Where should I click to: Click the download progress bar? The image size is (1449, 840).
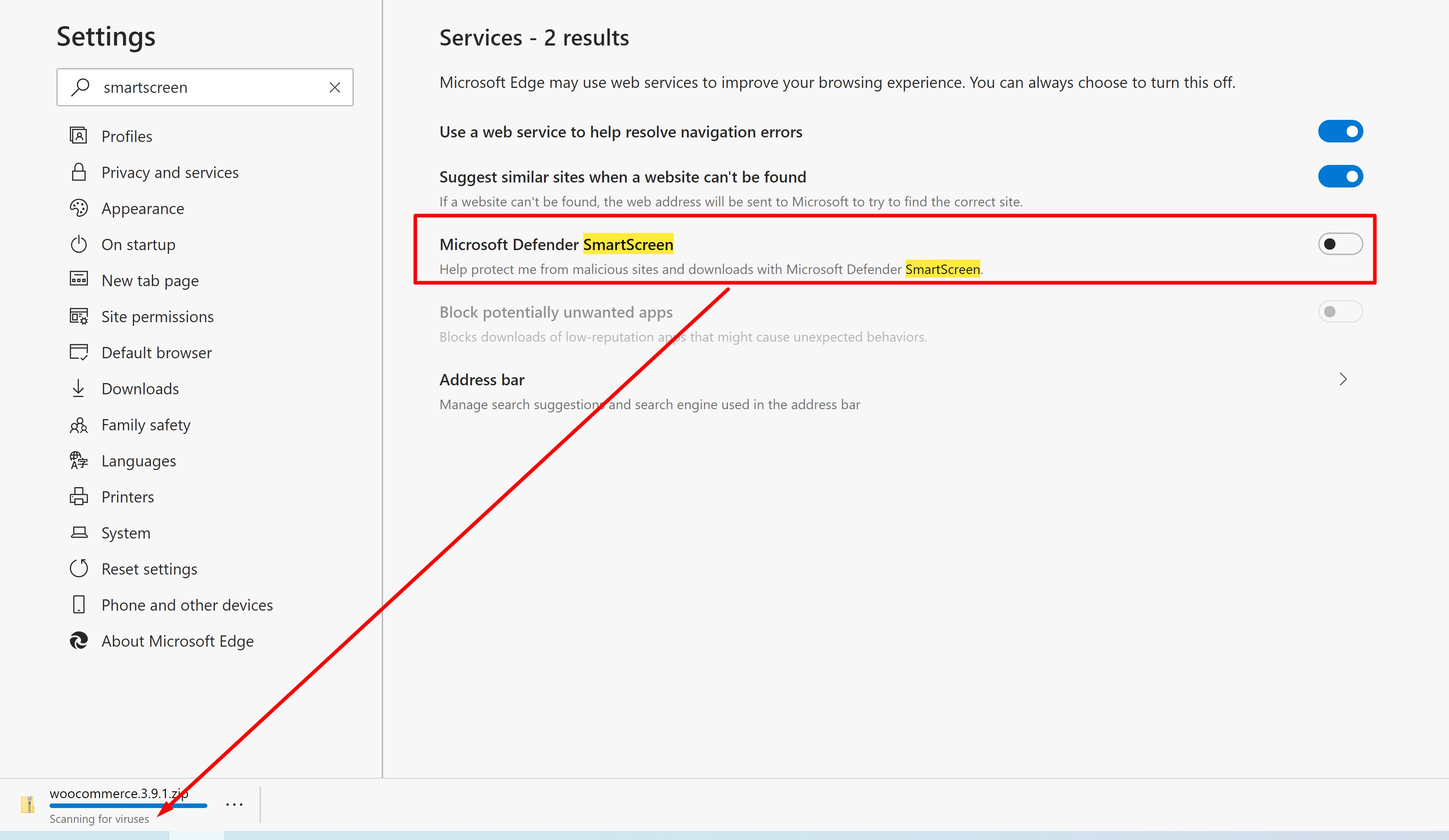point(128,806)
